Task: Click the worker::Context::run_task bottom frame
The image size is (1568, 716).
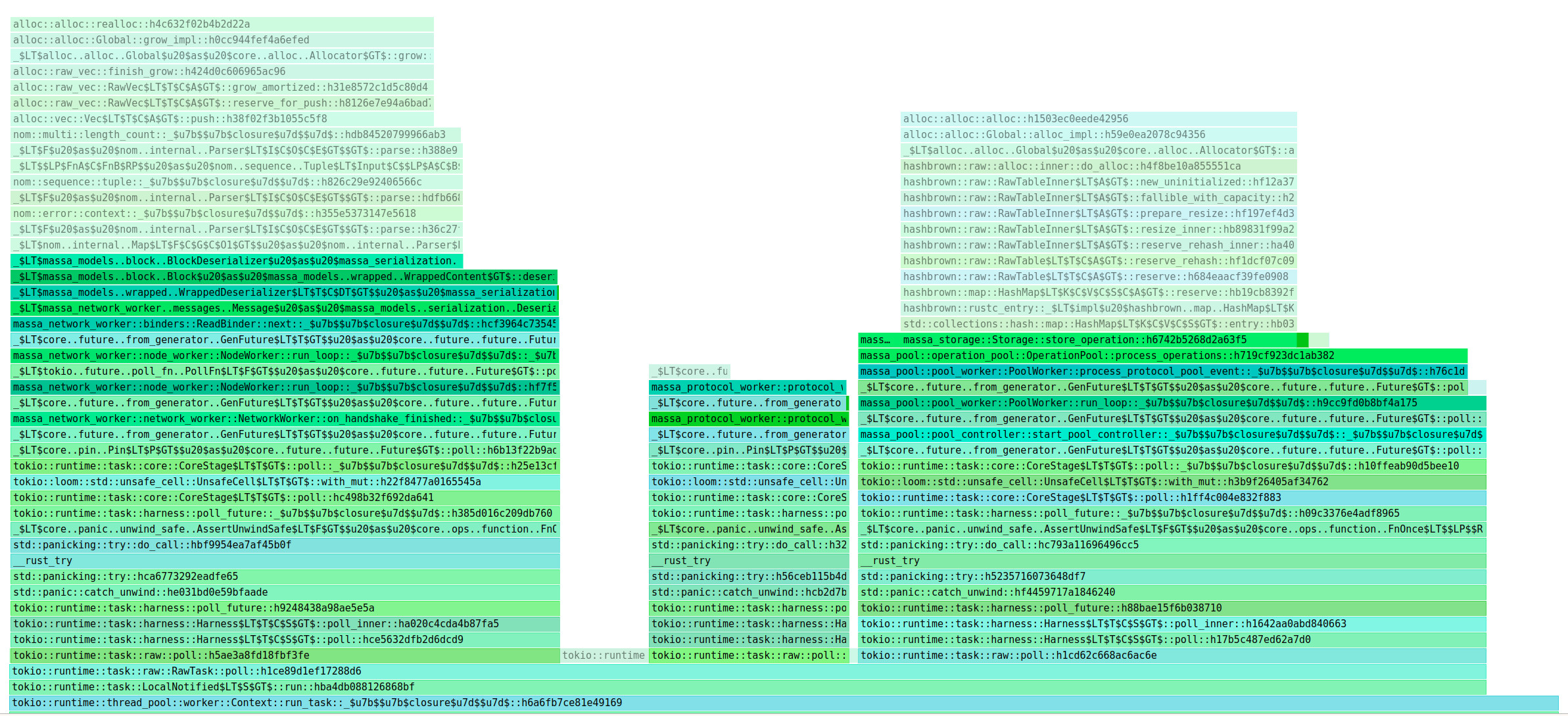Action: coord(784,703)
